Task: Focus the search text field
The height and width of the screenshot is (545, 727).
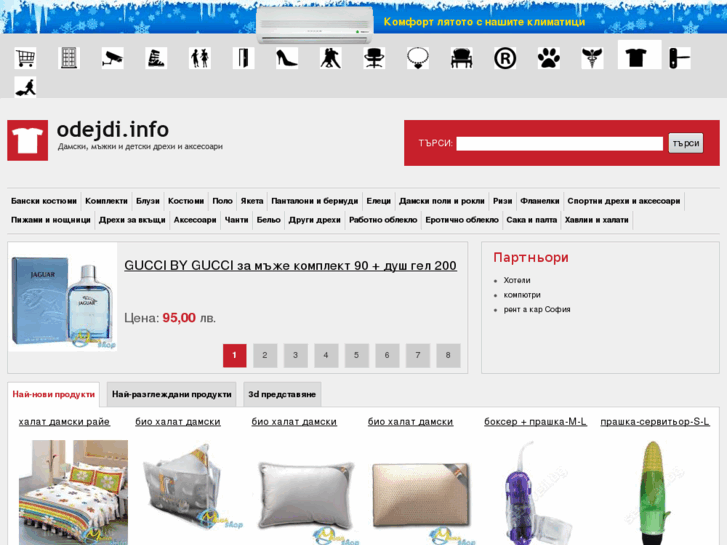Action: [x=559, y=143]
